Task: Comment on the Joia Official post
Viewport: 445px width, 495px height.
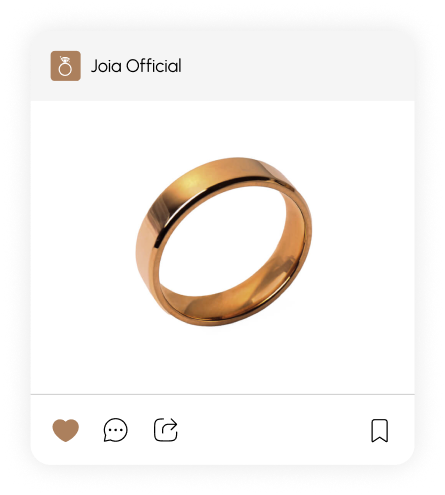Action: tap(115, 430)
